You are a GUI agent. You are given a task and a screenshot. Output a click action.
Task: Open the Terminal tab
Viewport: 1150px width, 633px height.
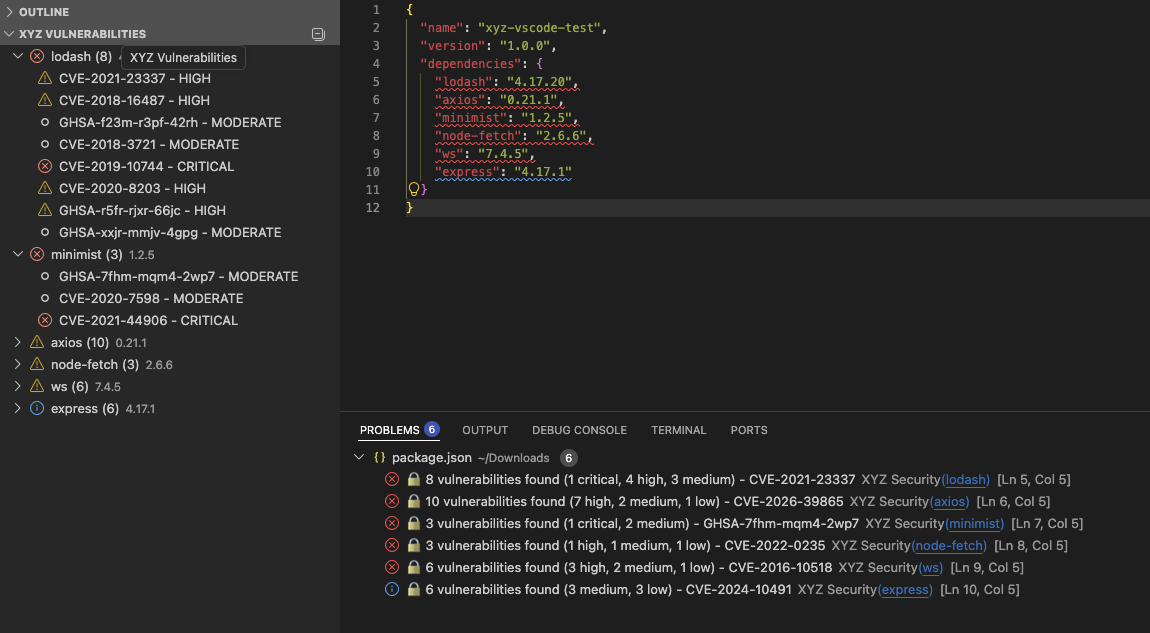[x=678, y=431]
